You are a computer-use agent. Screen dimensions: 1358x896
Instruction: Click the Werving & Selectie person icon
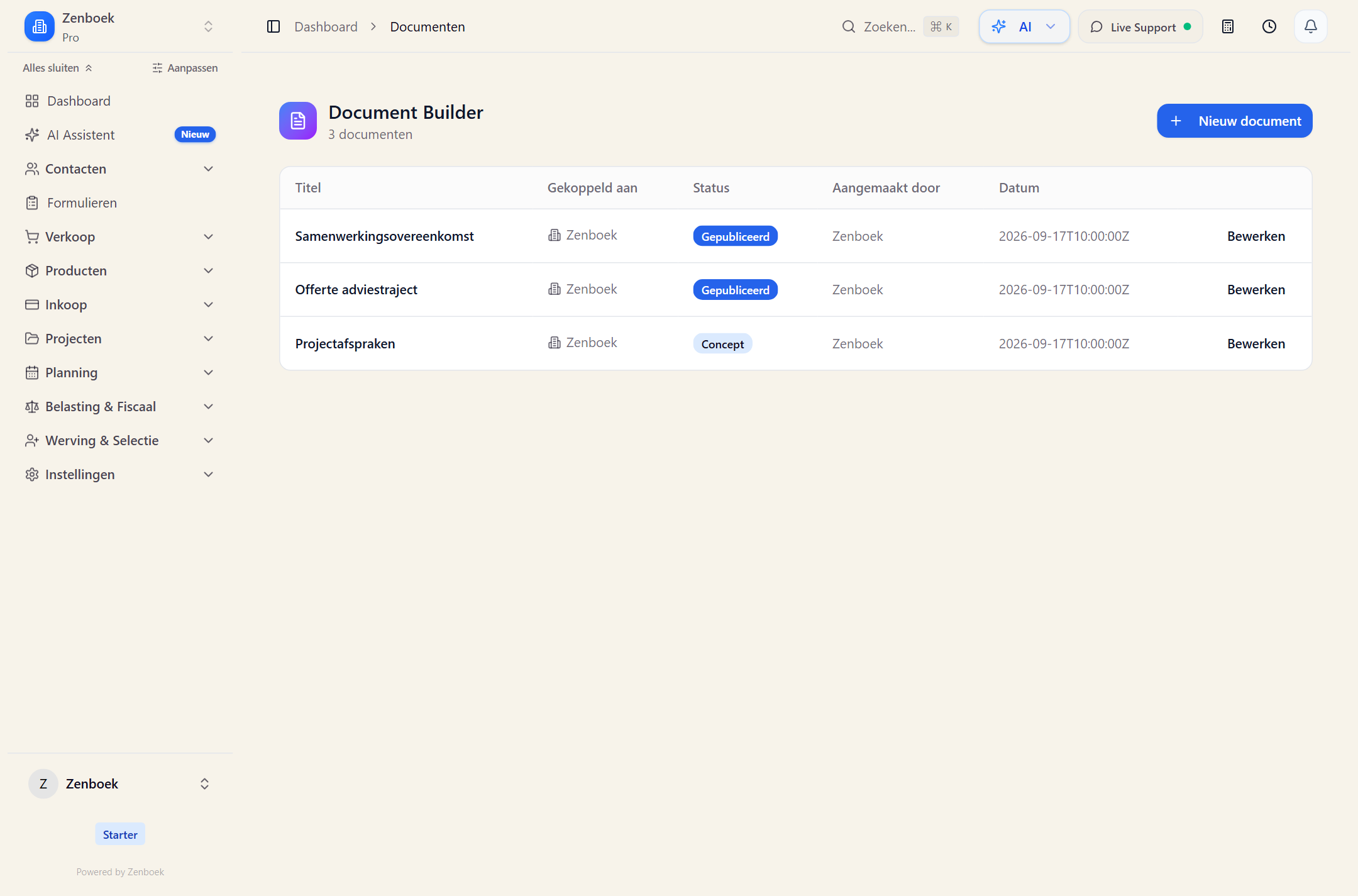tap(32, 440)
